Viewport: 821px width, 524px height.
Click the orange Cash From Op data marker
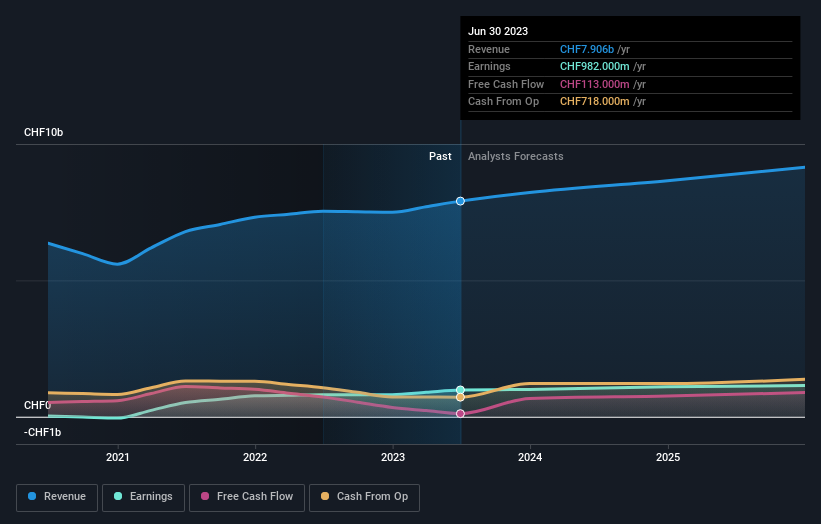[x=460, y=397]
